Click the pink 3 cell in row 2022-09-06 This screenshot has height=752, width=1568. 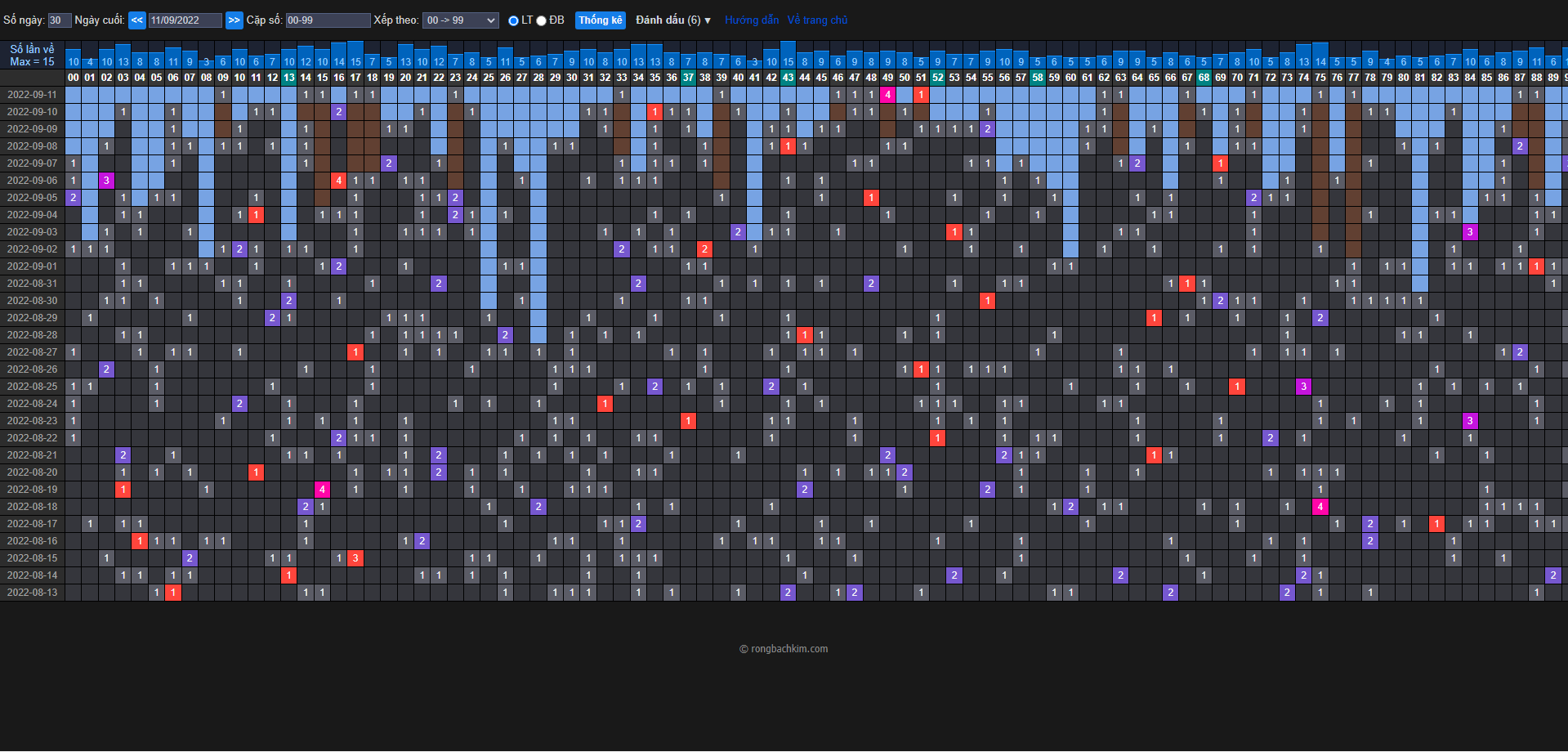106,181
